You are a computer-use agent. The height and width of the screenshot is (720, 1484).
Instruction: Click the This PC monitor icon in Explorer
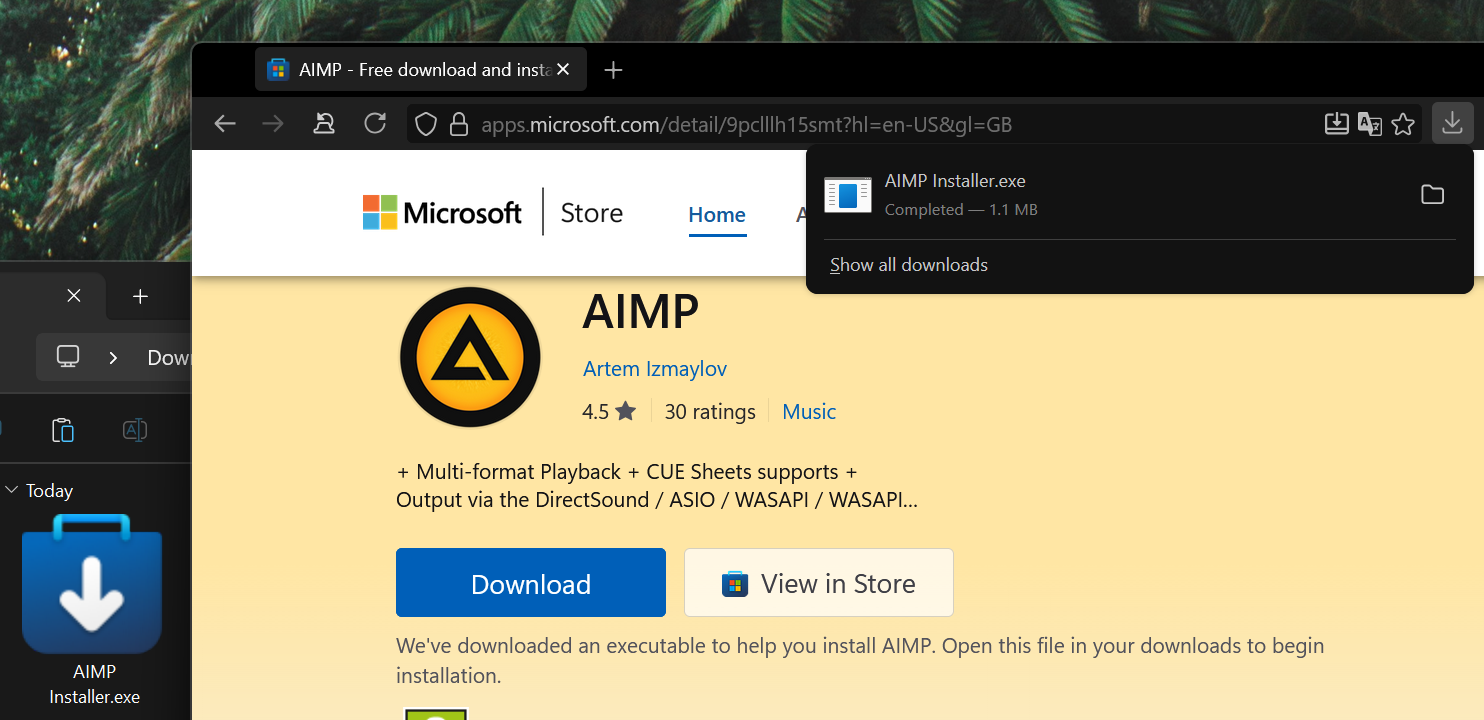[x=68, y=357]
